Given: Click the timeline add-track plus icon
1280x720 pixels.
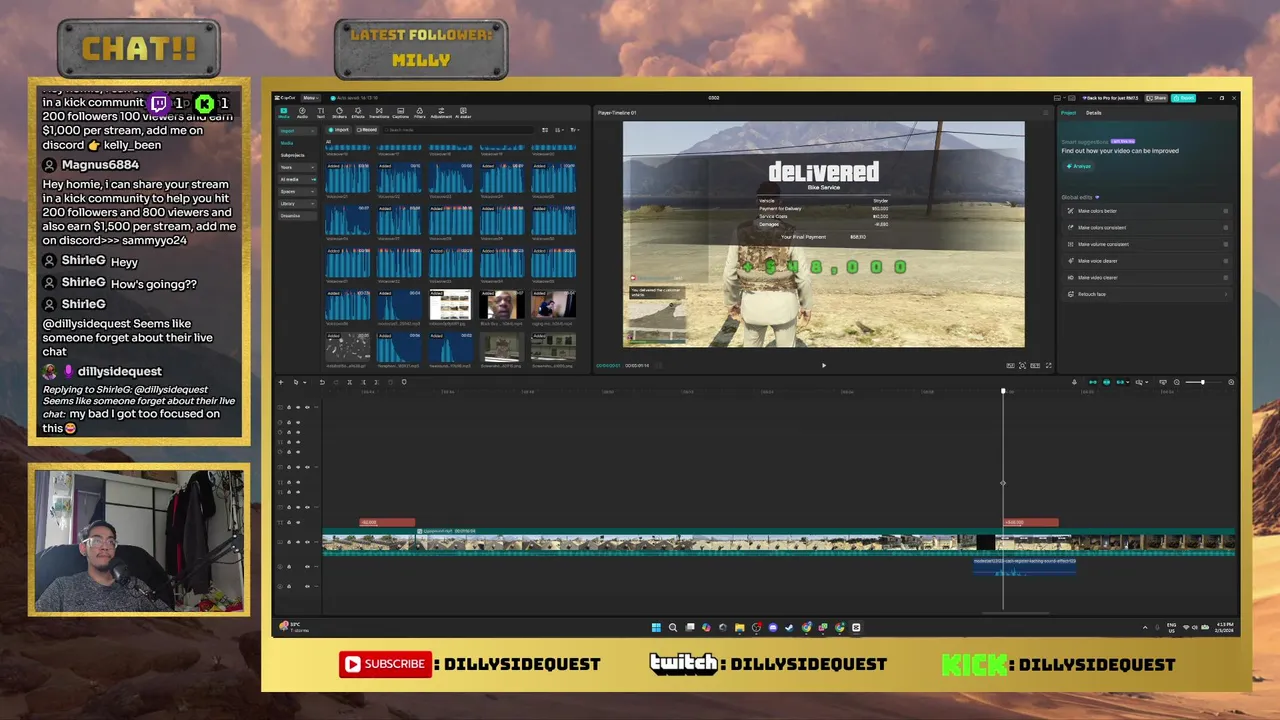Looking at the screenshot, I should tap(281, 382).
